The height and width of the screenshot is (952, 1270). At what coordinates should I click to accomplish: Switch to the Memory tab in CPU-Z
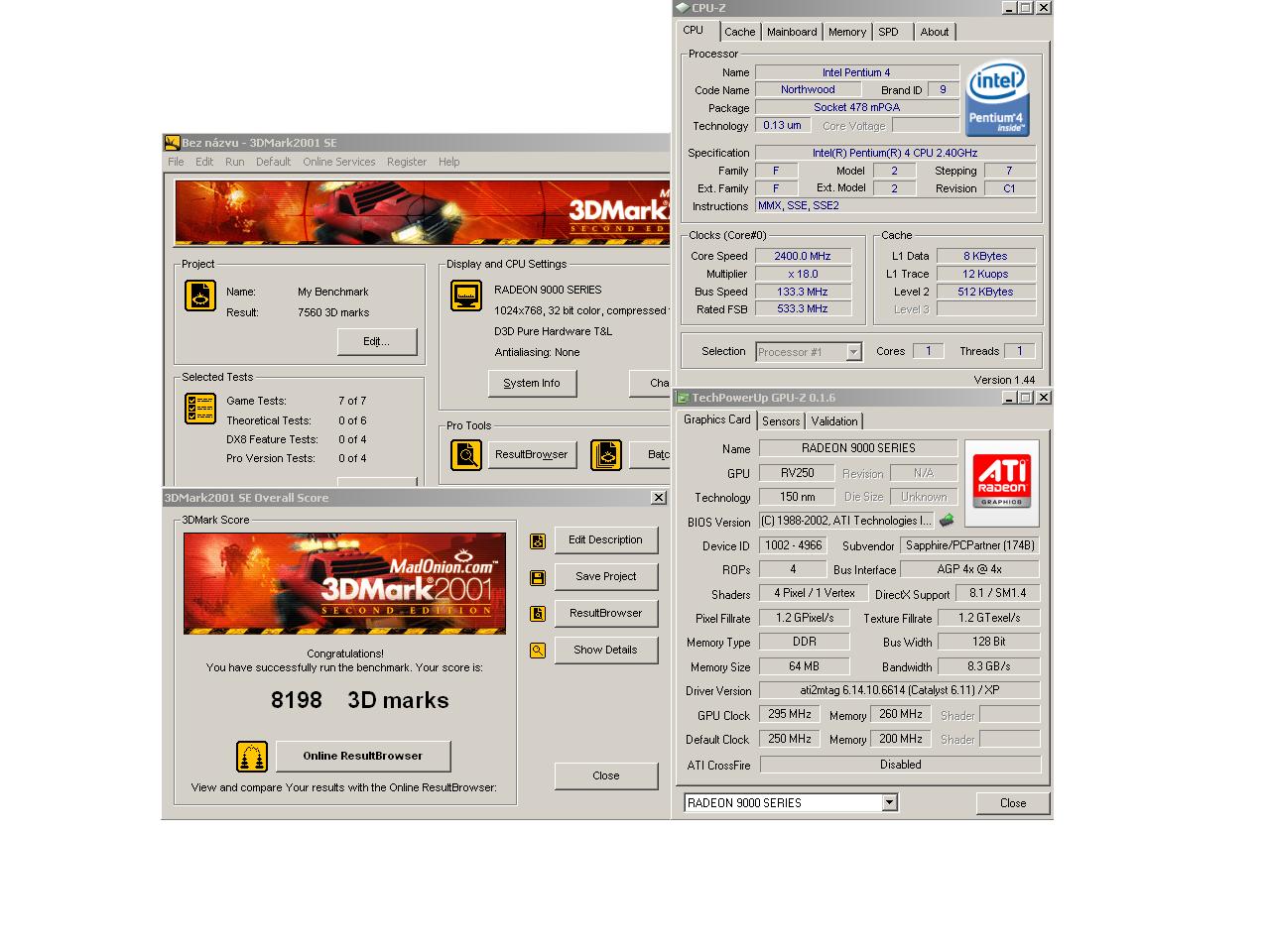tap(847, 32)
